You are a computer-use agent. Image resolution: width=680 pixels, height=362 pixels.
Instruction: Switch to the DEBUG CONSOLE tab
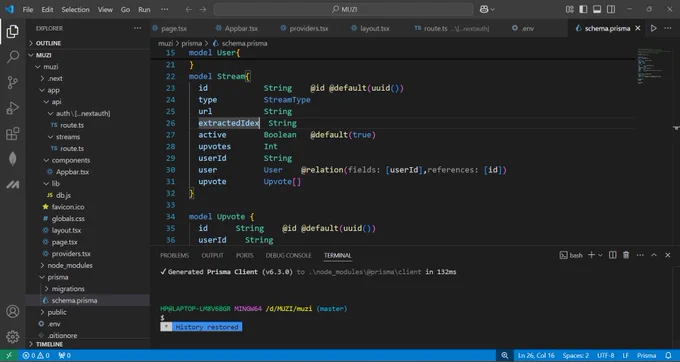(x=288, y=255)
